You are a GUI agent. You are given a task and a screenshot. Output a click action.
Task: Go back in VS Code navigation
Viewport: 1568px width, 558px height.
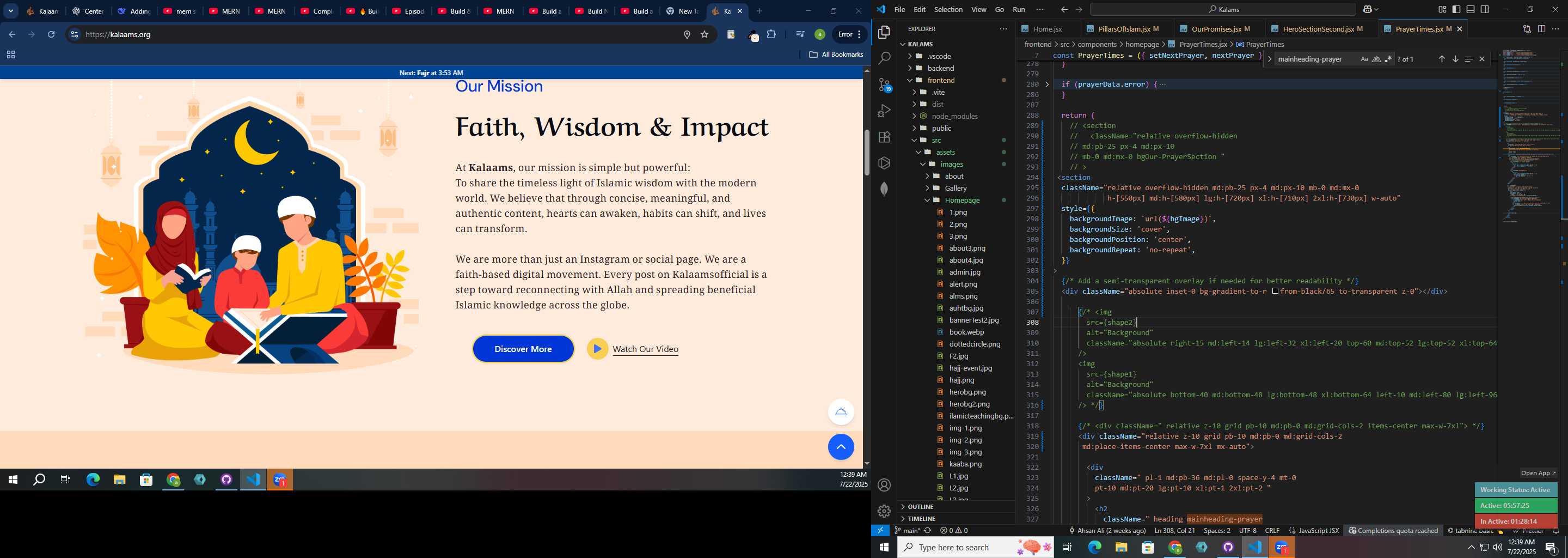(1064, 10)
